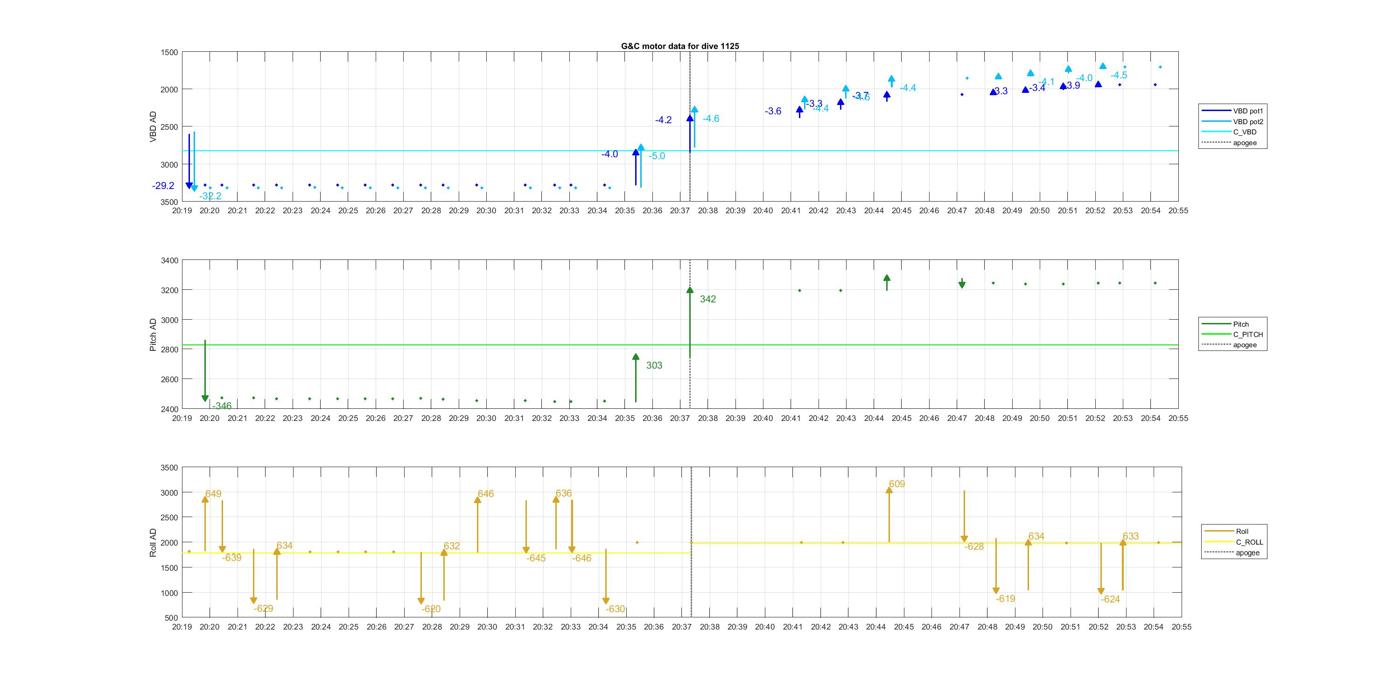Image resolution: width=1400 pixels, height=693 pixels.
Task: Click the '303' pitch data label
Action: (654, 366)
